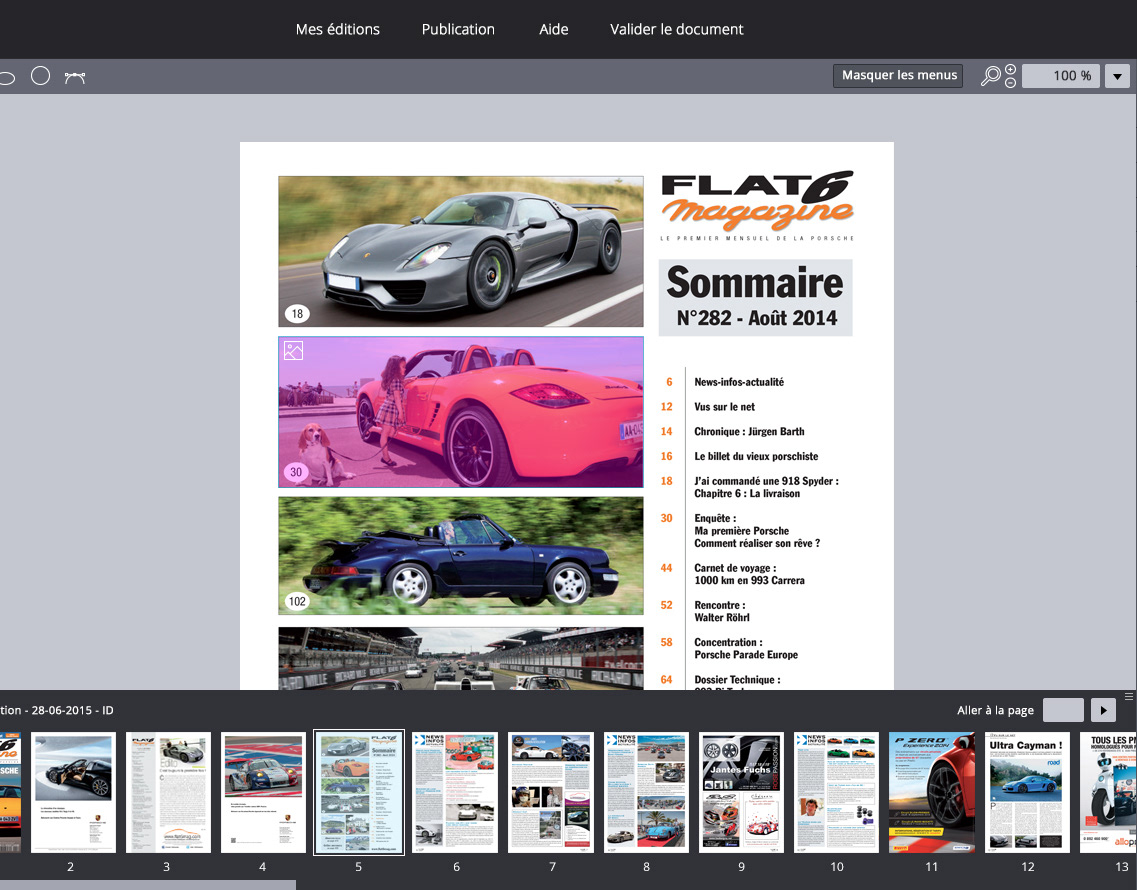Screen dimensions: 1137x890
Task: Click the News-infos-actualité entry
Action: pyautogui.click(x=739, y=382)
